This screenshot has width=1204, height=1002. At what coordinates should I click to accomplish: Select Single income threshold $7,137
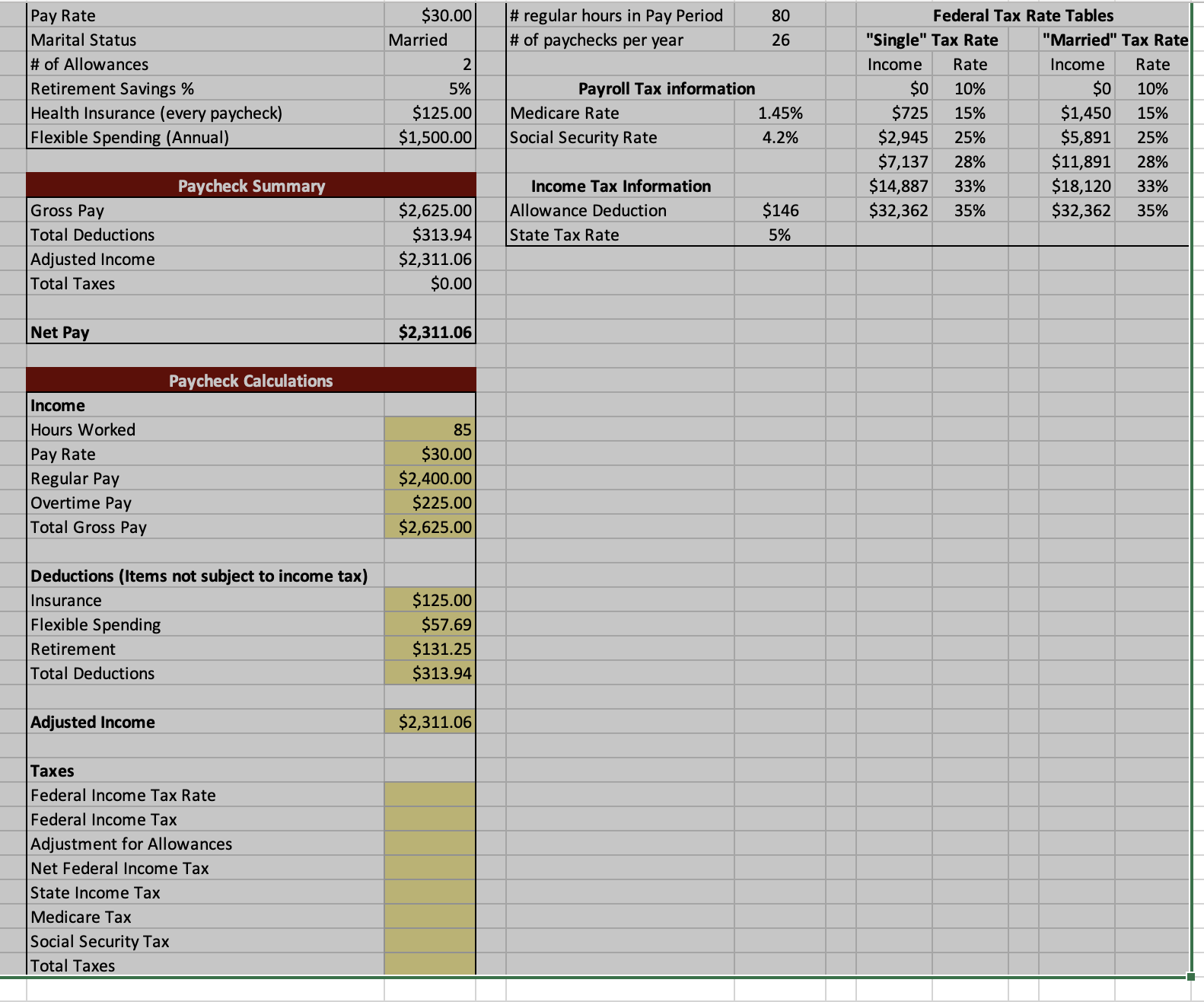pos(894,161)
